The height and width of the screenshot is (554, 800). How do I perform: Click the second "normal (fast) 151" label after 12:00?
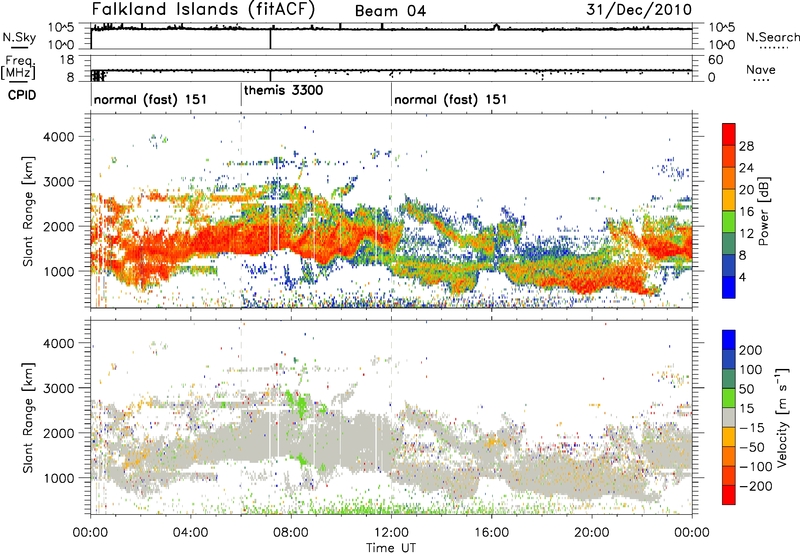tap(451, 99)
